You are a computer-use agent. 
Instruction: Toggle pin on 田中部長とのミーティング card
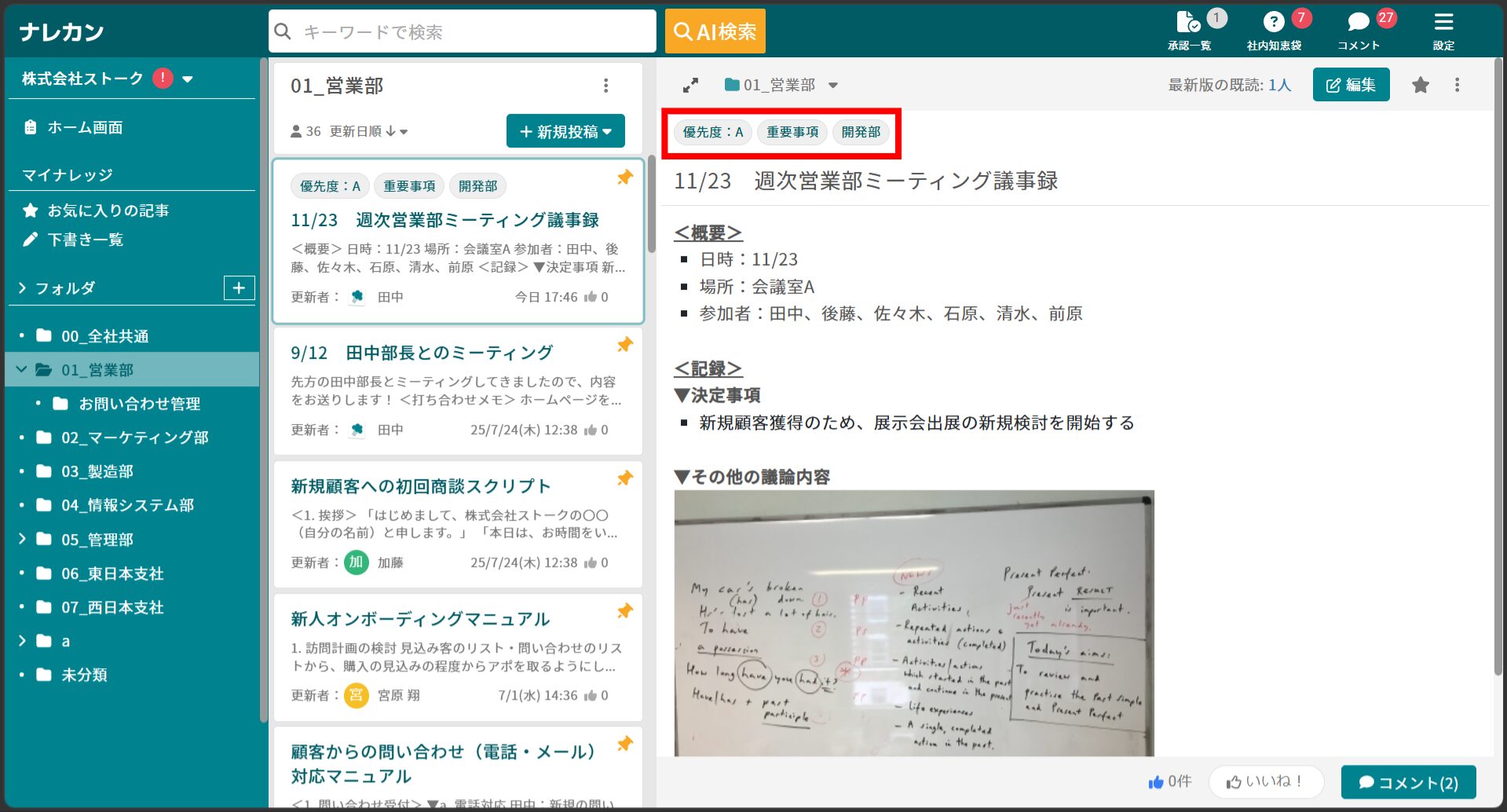click(x=625, y=345)
